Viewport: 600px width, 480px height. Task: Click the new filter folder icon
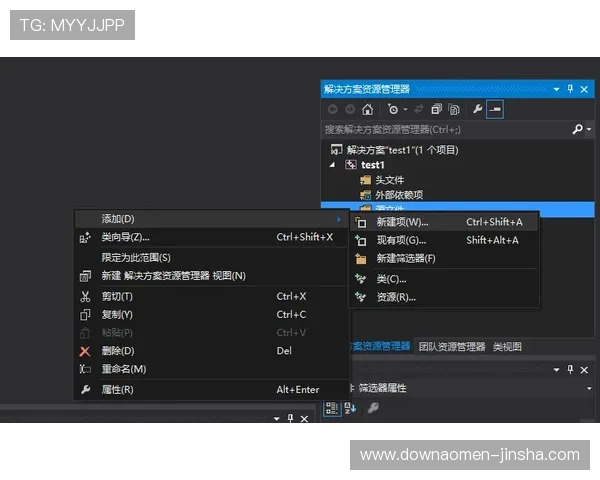point(360,259)
